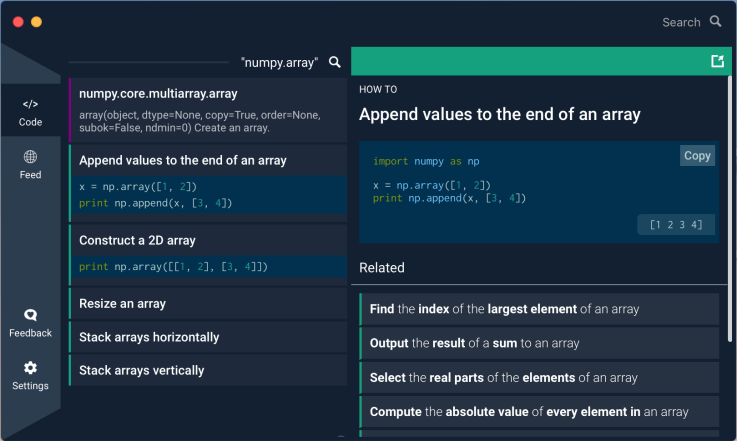
Task: Click the Code icon in sidebar
Action: click(x=30, y=104)
